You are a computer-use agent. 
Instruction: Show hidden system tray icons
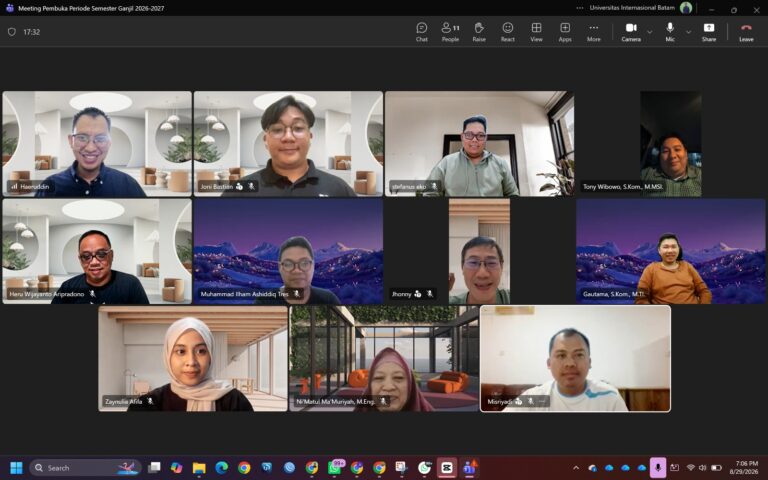click(576, 468)
